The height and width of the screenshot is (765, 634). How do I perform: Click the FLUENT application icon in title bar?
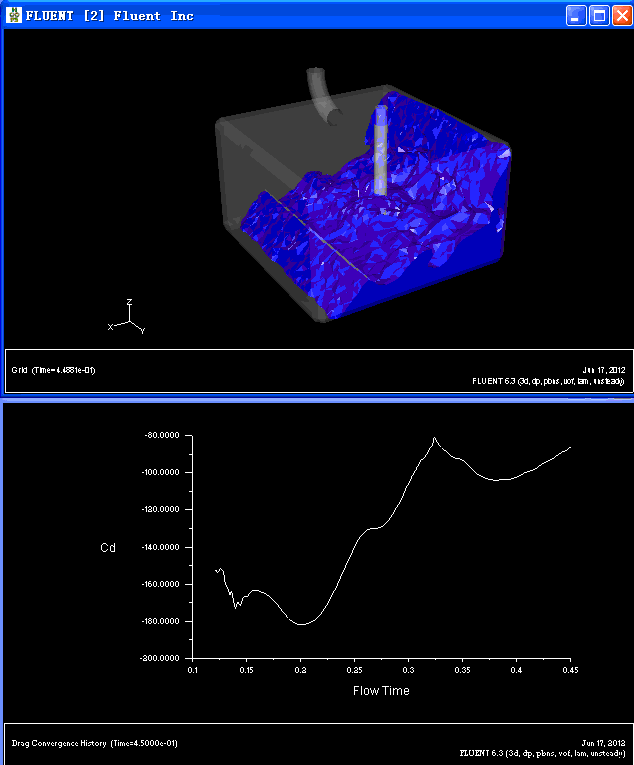point(14,15)
